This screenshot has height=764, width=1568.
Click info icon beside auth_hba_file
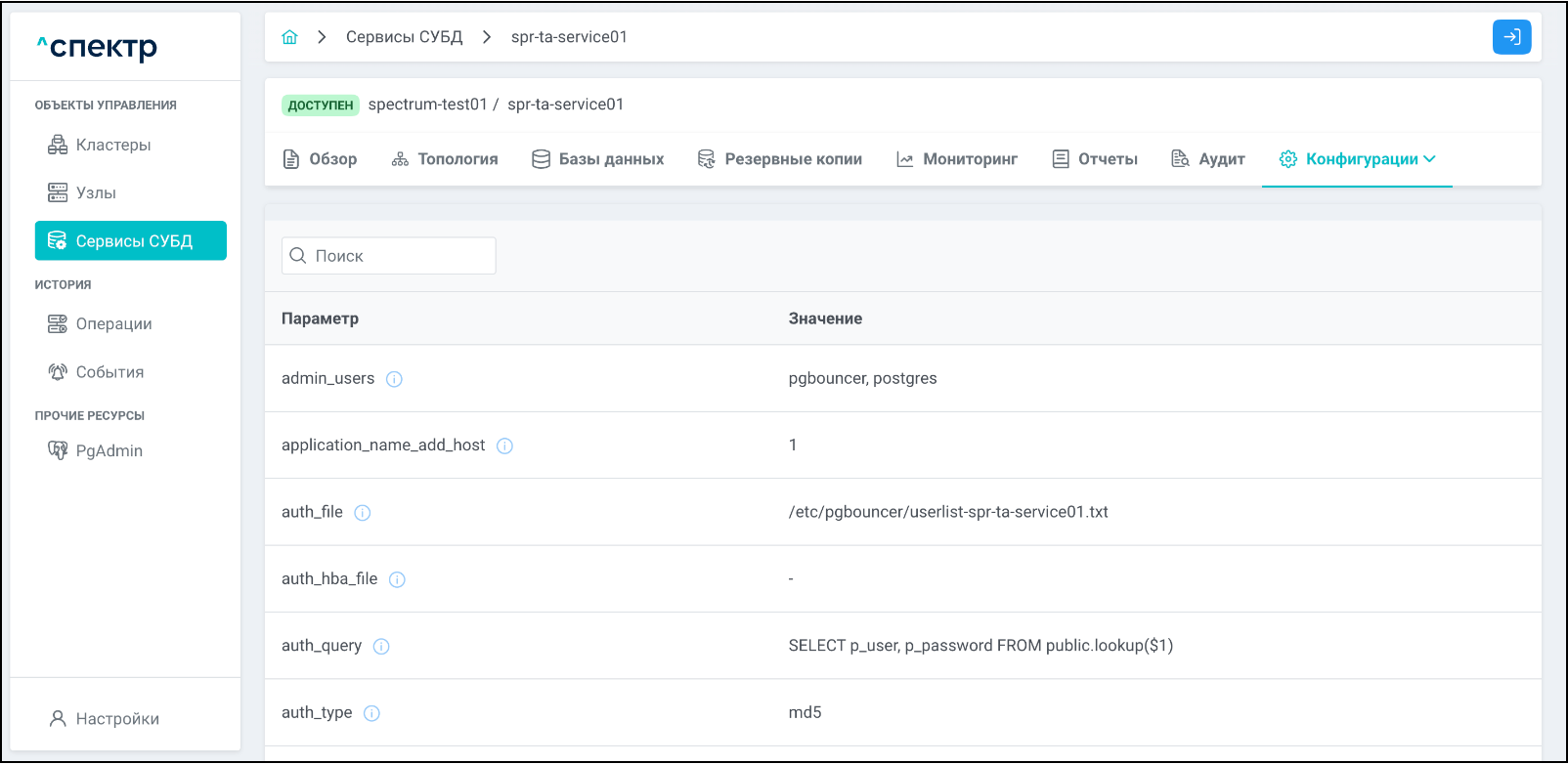tap(397, 579)
